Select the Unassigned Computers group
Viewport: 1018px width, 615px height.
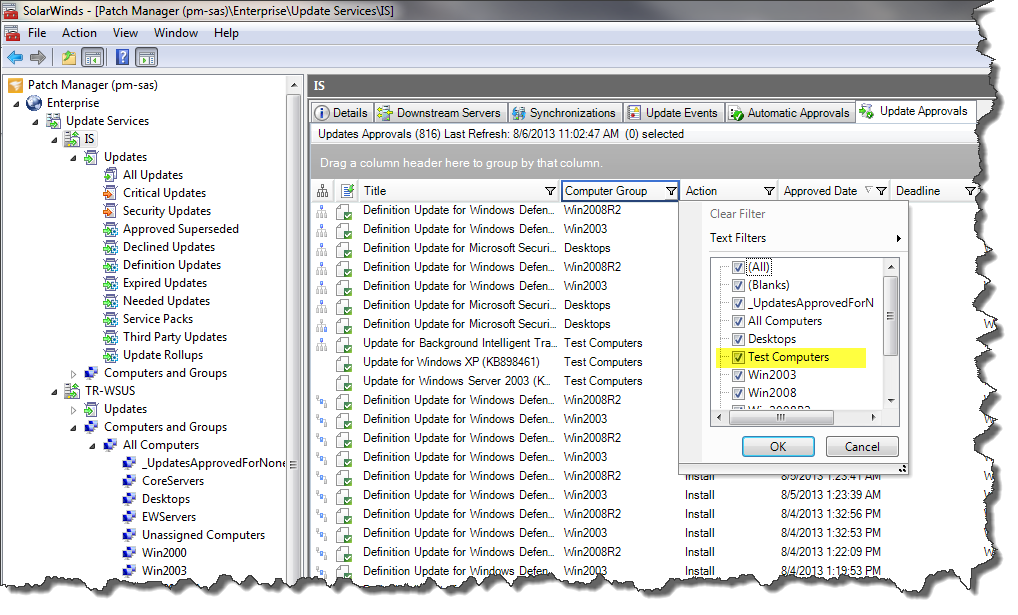click(x=203, y=535)
